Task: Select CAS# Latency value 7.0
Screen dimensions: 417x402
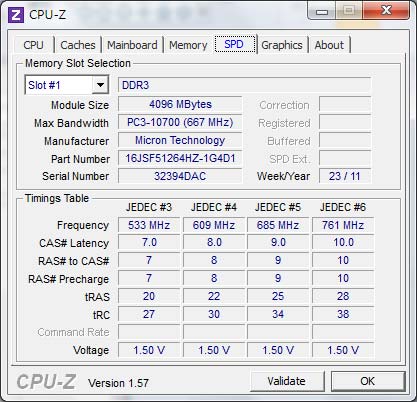Action: [x=149, y=242]
